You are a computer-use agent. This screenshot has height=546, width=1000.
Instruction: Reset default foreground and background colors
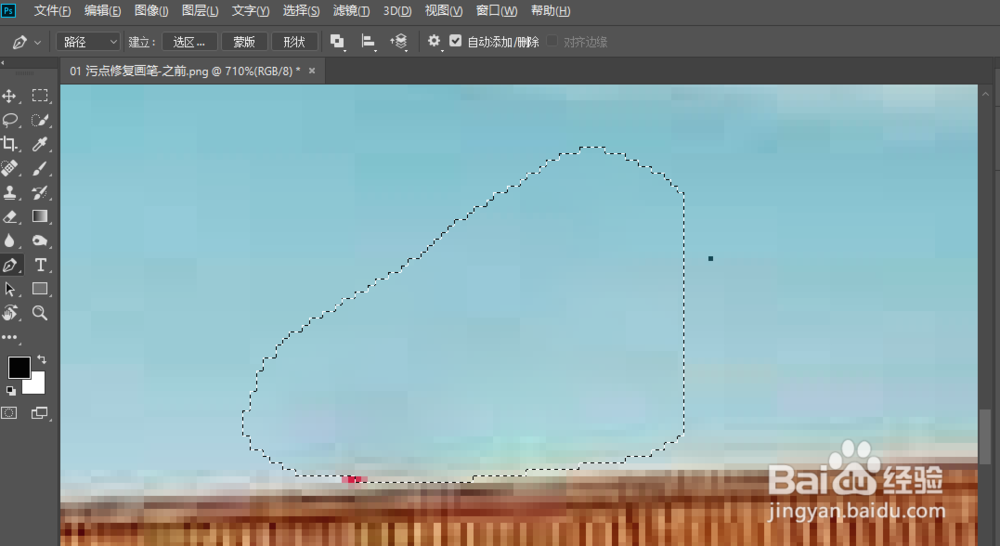[x=11, y=390]
